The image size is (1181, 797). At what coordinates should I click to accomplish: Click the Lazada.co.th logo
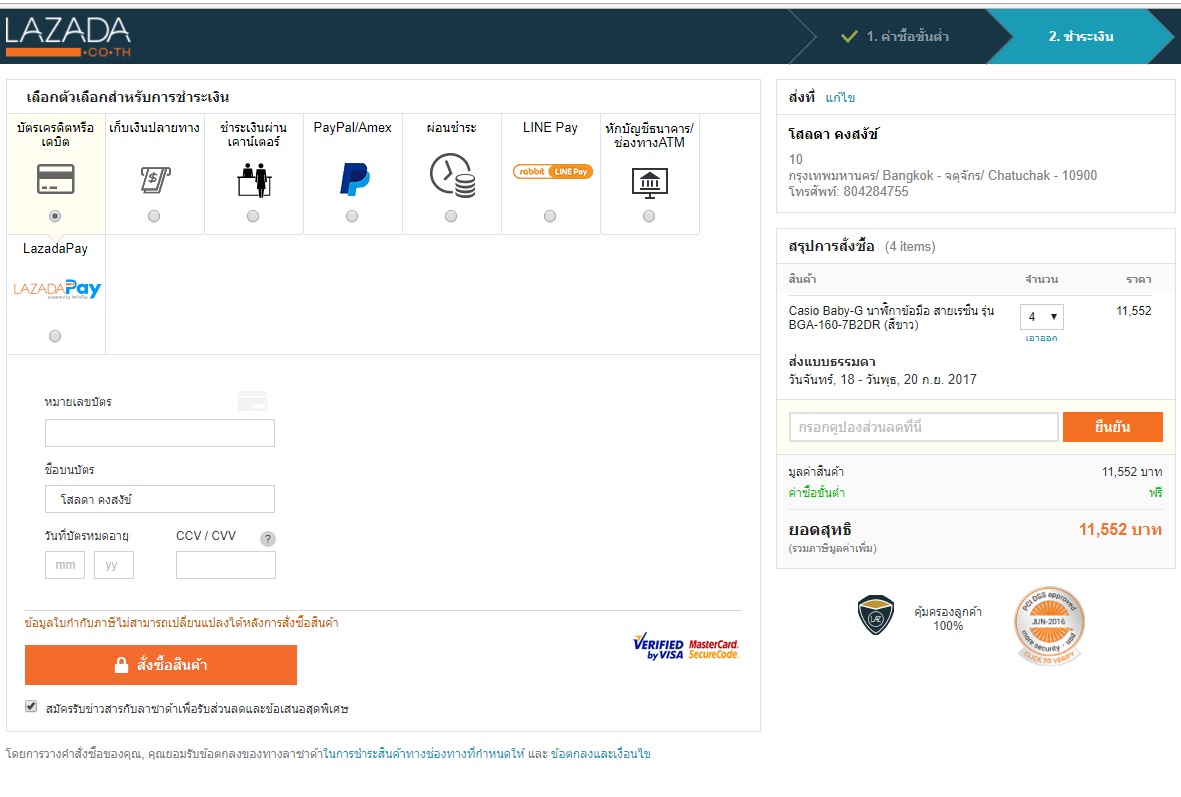click(x=68, y=37)
